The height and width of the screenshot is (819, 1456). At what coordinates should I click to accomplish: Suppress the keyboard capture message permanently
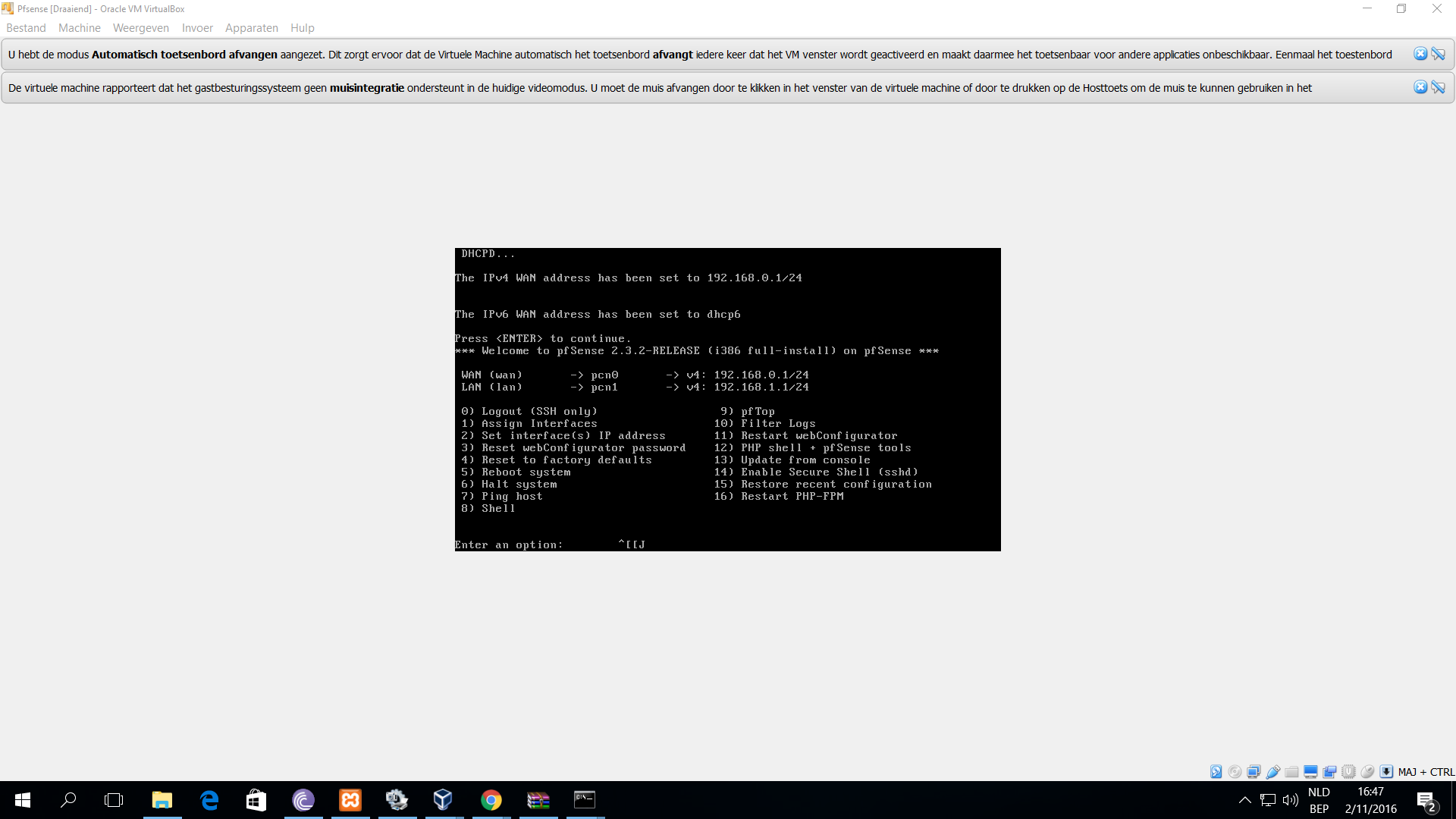(1438, 54)
